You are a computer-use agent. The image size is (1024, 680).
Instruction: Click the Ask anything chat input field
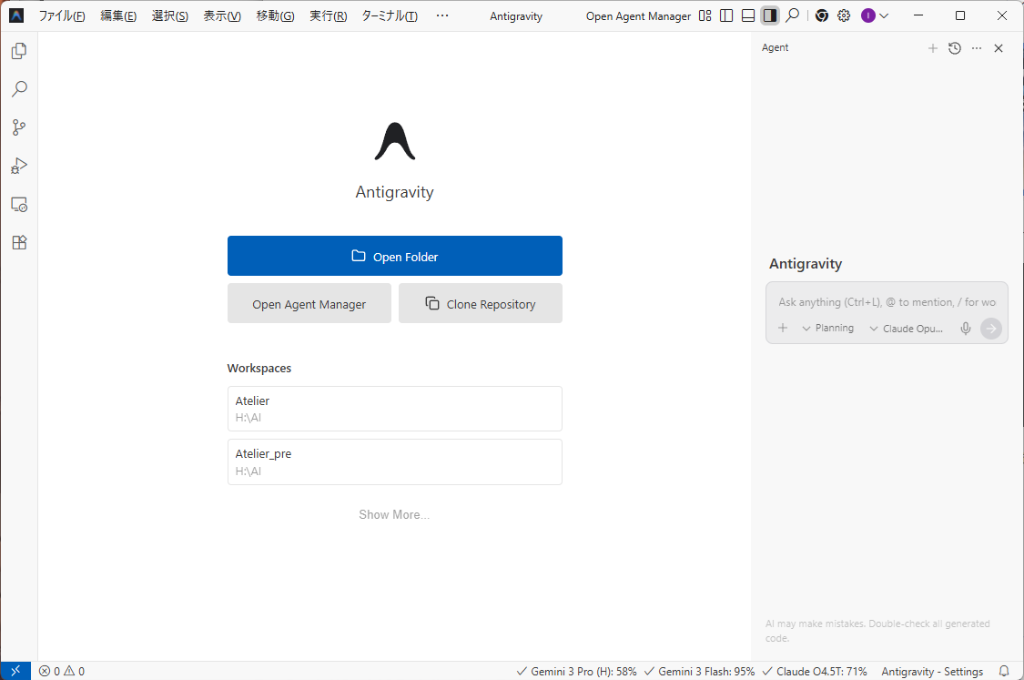point(886,302)
